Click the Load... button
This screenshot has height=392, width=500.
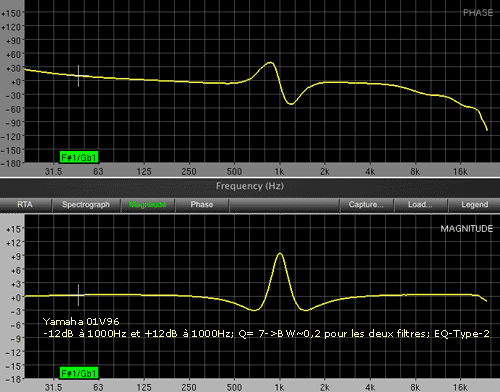coord(420,205)
